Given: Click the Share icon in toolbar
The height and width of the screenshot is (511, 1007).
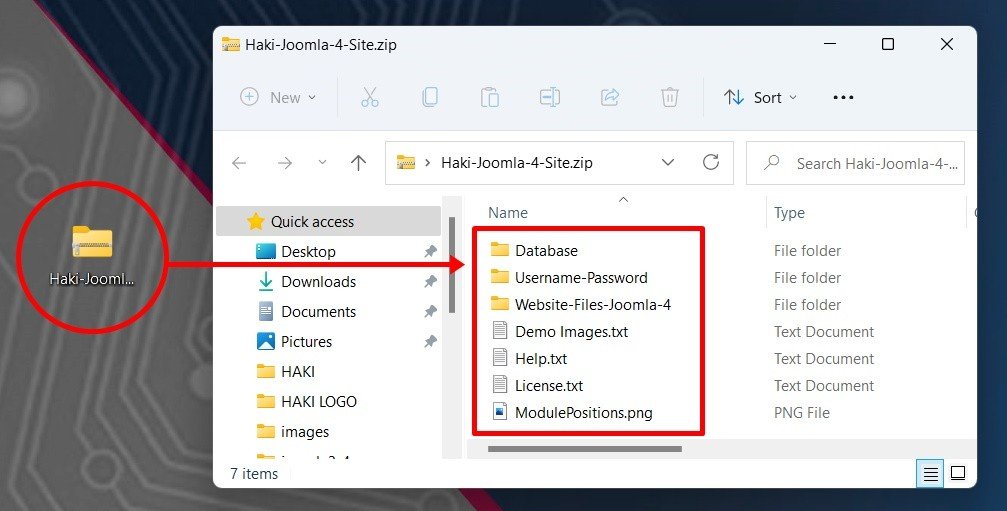Looking at the screenshot, I should [x=609, y=97].
